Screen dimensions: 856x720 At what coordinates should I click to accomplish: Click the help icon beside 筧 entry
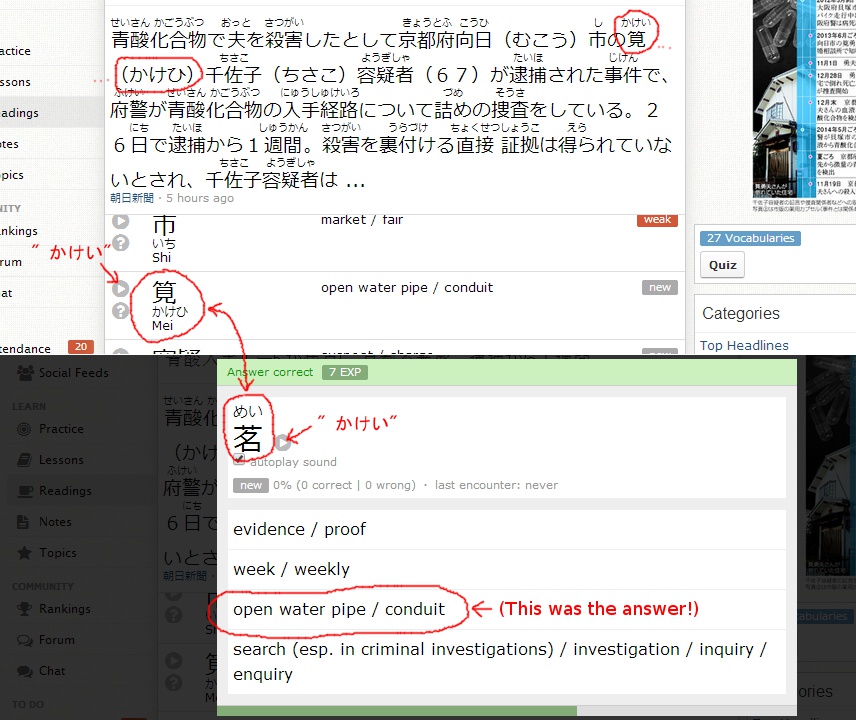[121, 311]
